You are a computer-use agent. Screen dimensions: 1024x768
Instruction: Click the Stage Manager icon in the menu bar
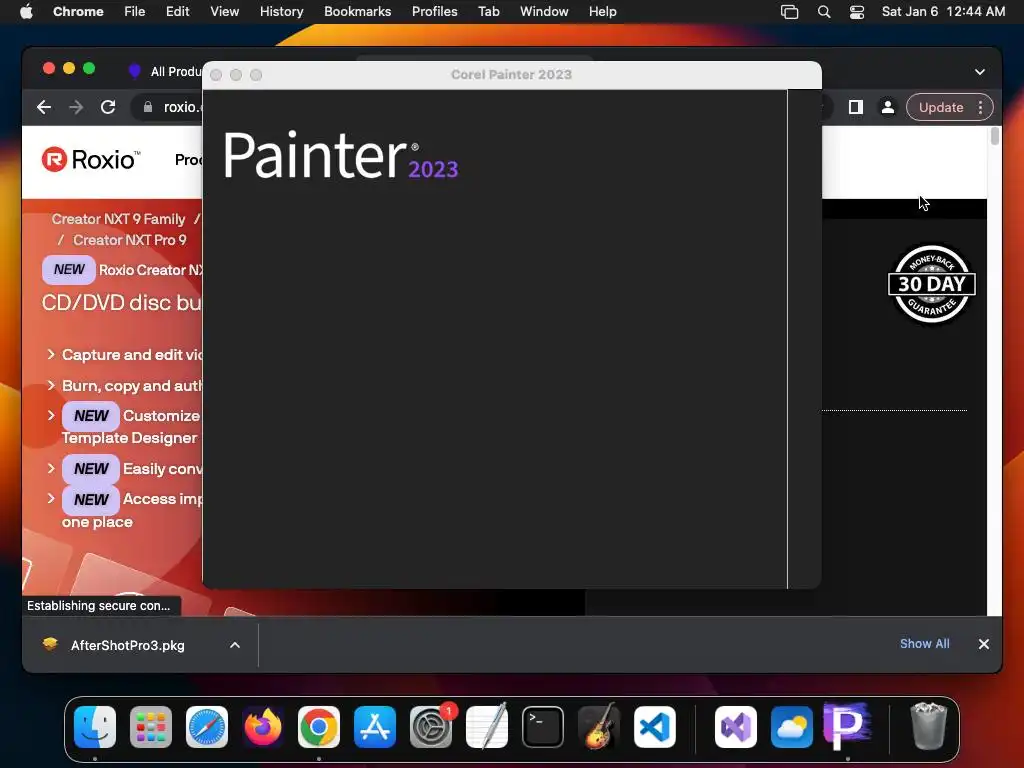pyautogui.click(x=790, y=12)
